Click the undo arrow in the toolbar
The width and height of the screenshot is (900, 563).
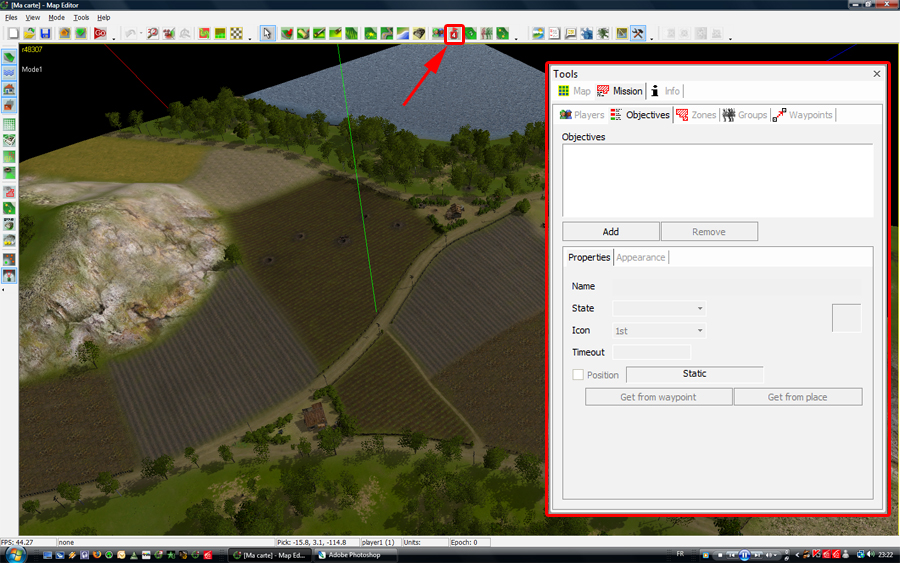130,33
